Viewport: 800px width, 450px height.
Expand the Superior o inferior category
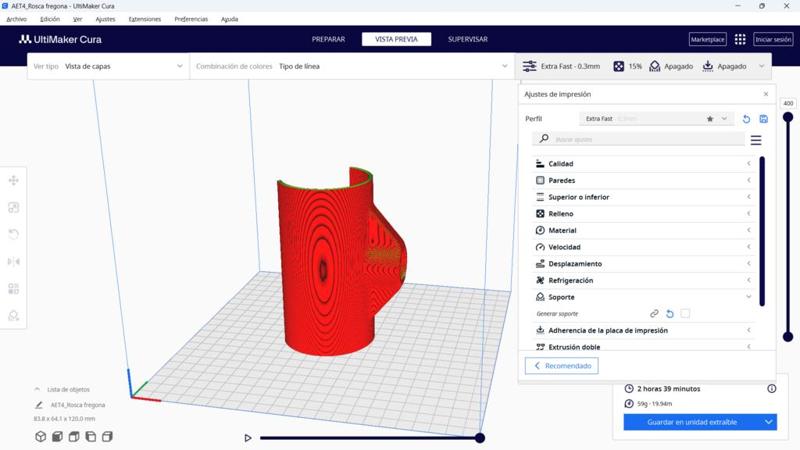pyautogui.click(x=643, y=197)
